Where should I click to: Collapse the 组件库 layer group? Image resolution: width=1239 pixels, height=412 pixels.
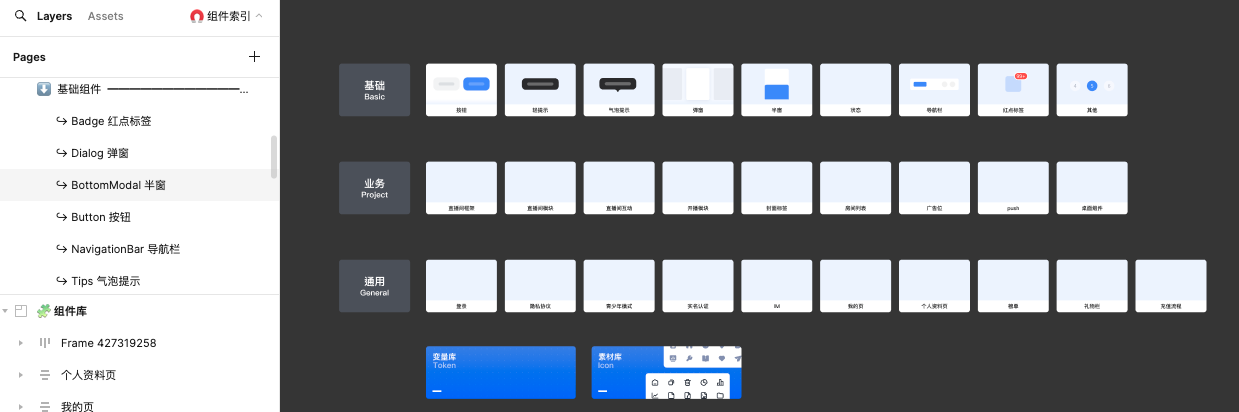(x=6, y=311)
